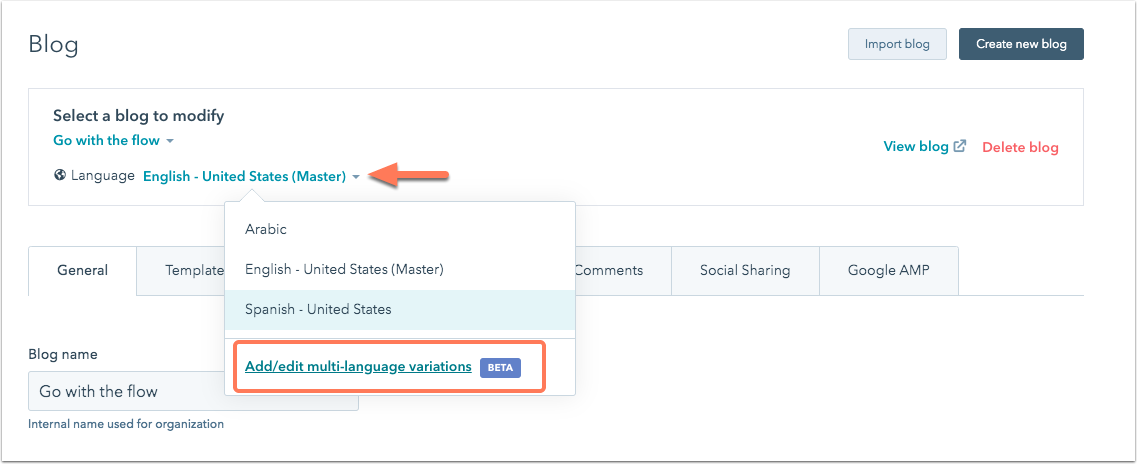The height and width of the screenshot is (464, 1137).
Task: Select Arabic from the language list
Action: coord(400,229)
